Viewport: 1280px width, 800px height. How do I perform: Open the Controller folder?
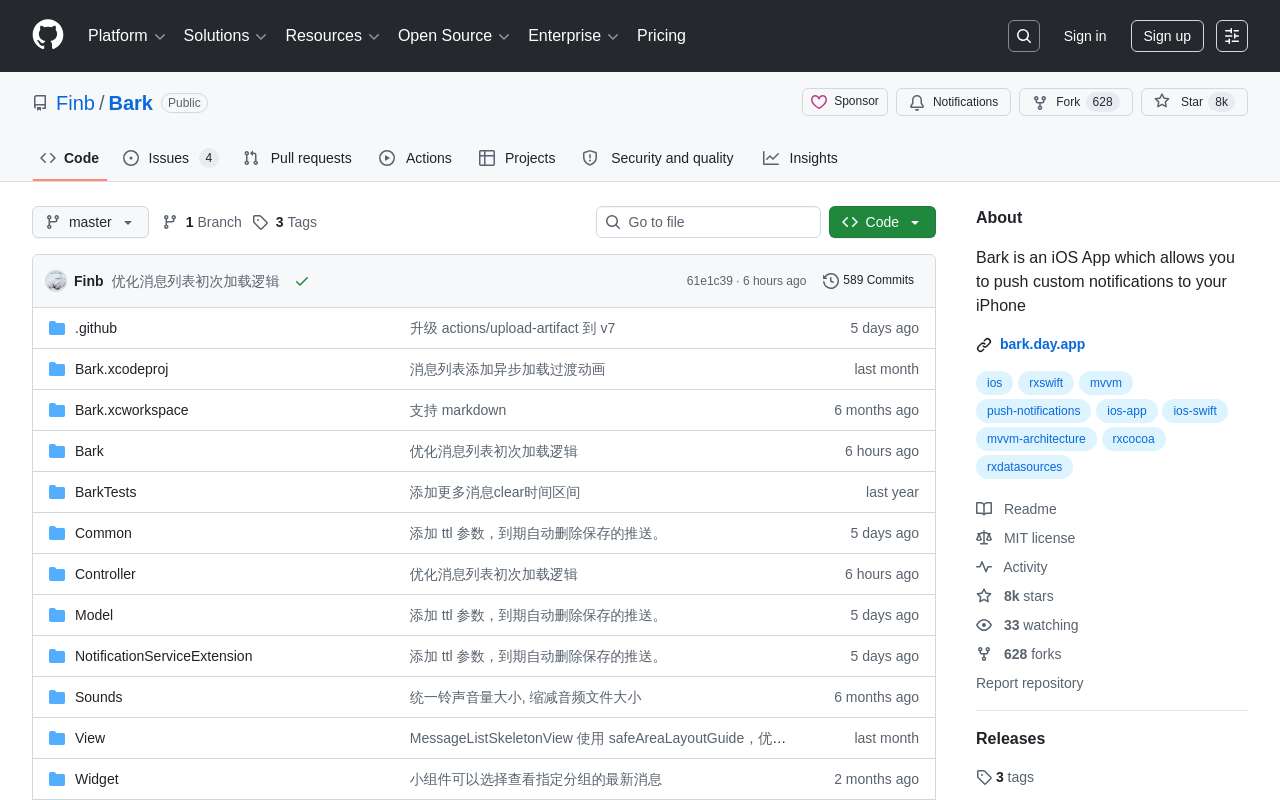pyautogui.click(x=105, y=574)
